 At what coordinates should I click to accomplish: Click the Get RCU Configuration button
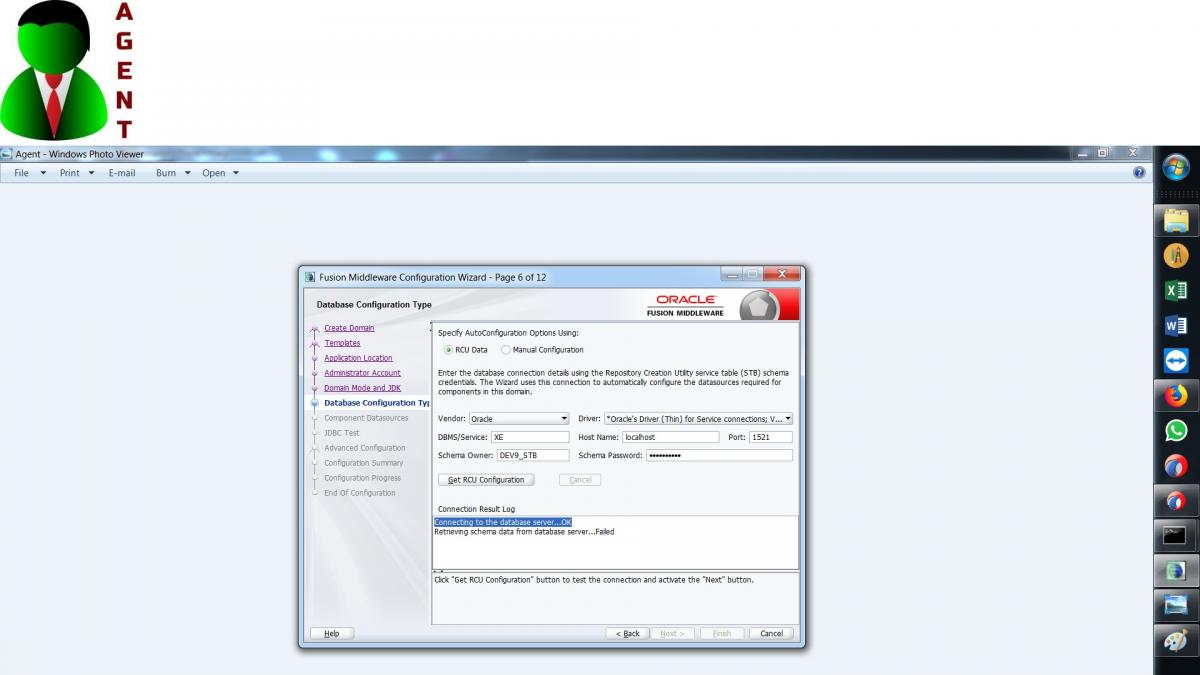tap(486, 480)
